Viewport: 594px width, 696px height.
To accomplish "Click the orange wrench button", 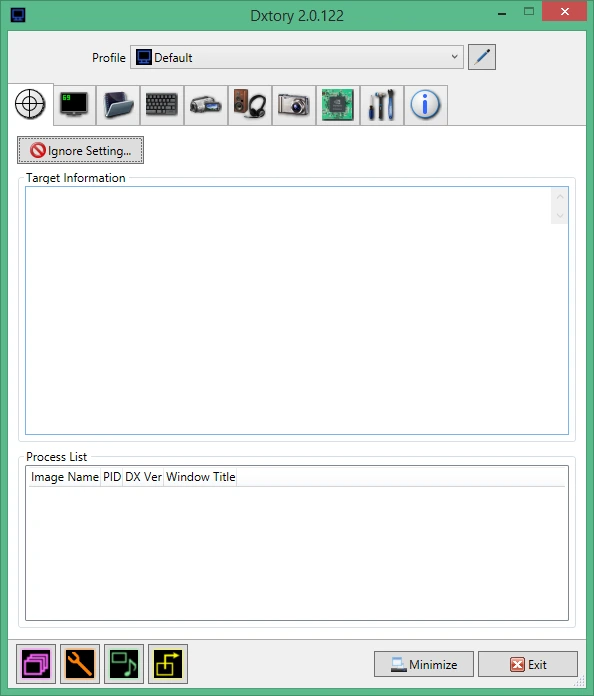I will [80, 664].
